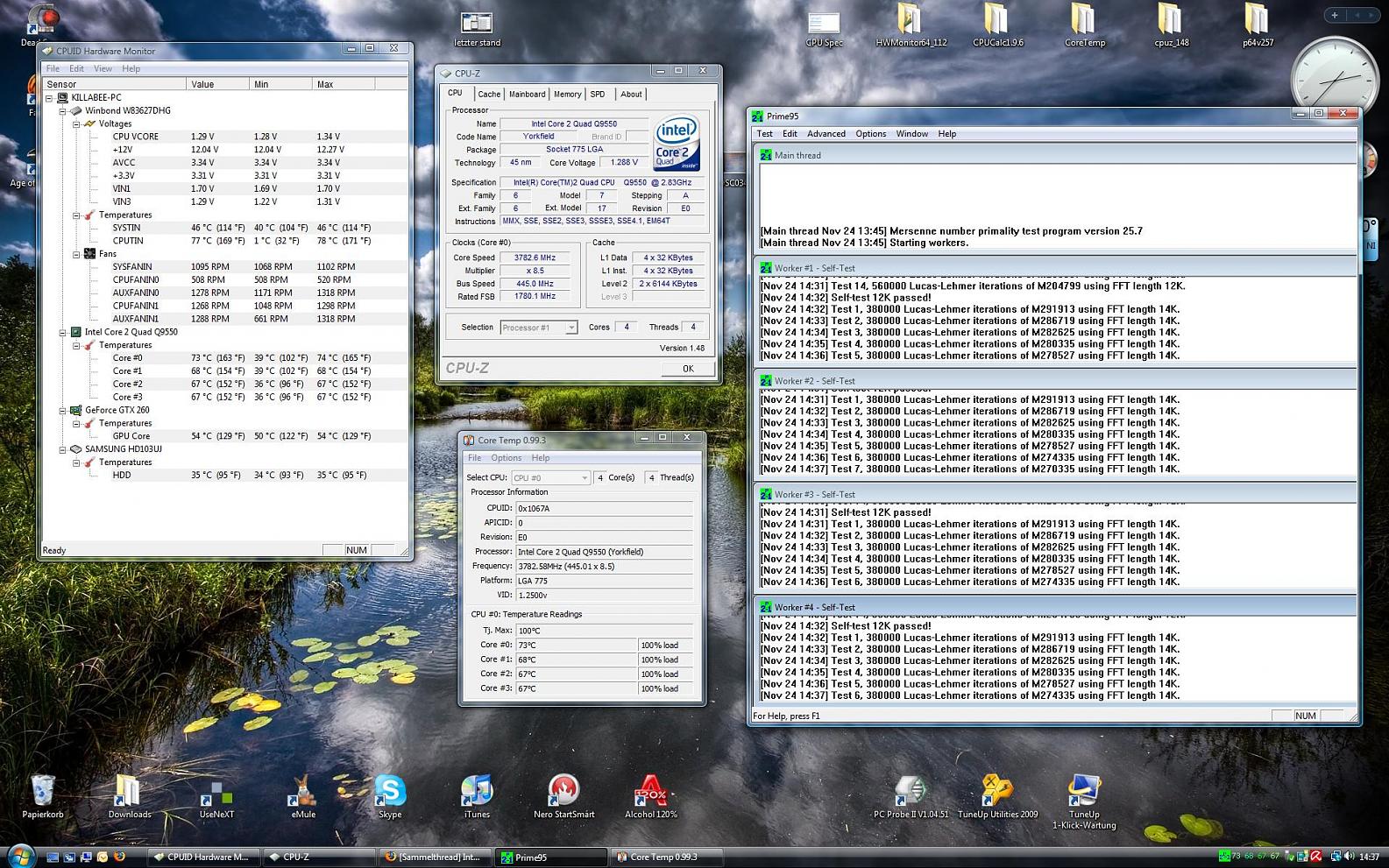Open Prime95 Options menu
The height and width of the screenshot is (868, 1389).
pos(871,134)
